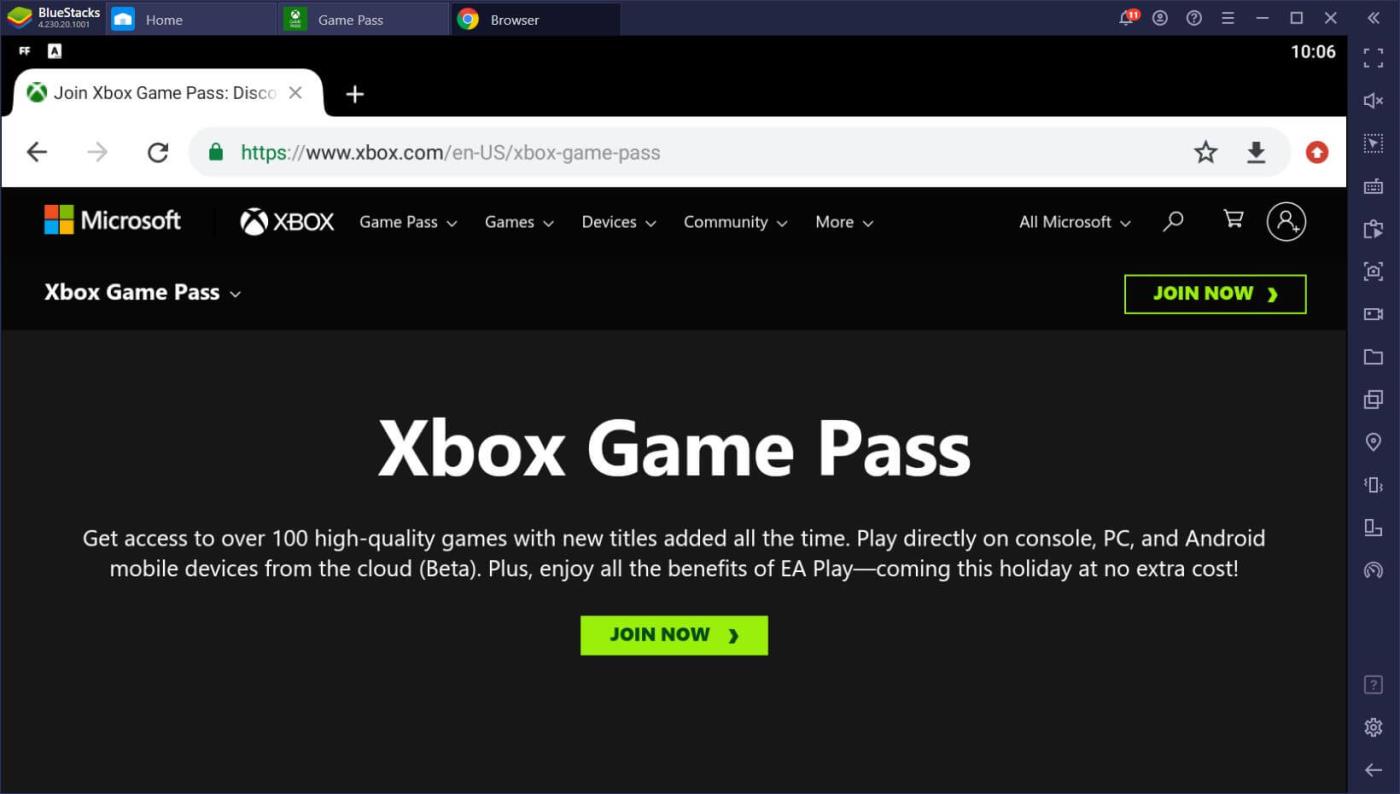Open BlueStacks settings gear
Viewport: 1400px width, 794px height.
pos(1373,727)
